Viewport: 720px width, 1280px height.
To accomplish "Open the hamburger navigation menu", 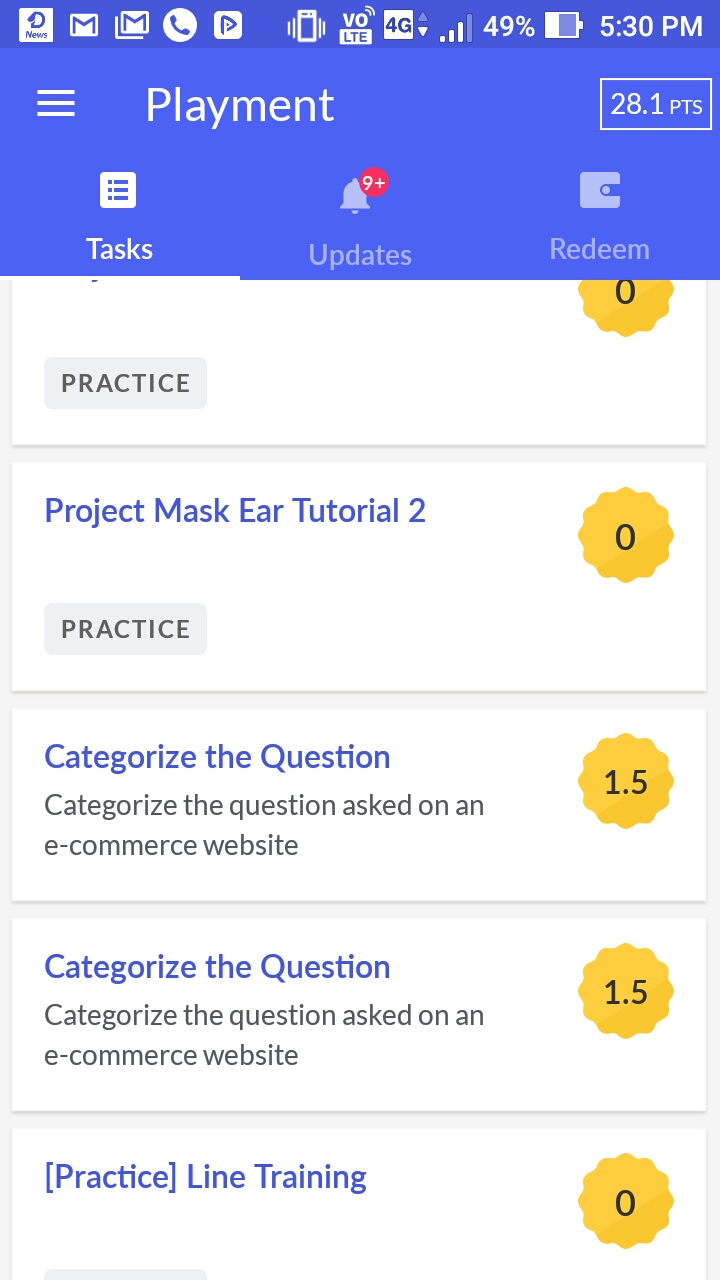I will tap(56, 104).
